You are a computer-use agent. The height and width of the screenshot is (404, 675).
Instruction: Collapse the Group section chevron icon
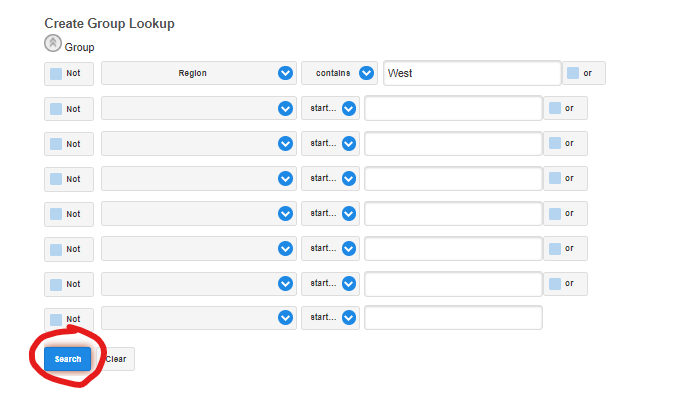pyautogui.click(x=54, y=44)
